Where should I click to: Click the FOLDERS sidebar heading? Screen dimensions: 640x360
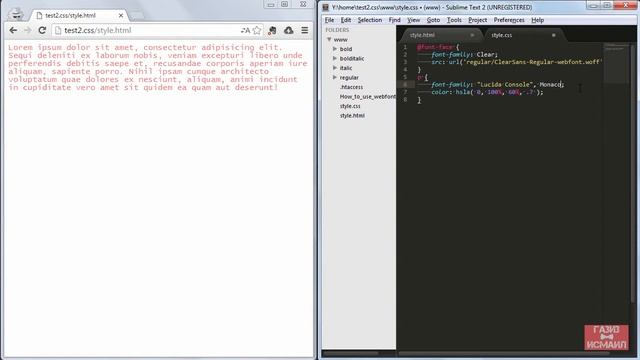(x=337, y=30)
